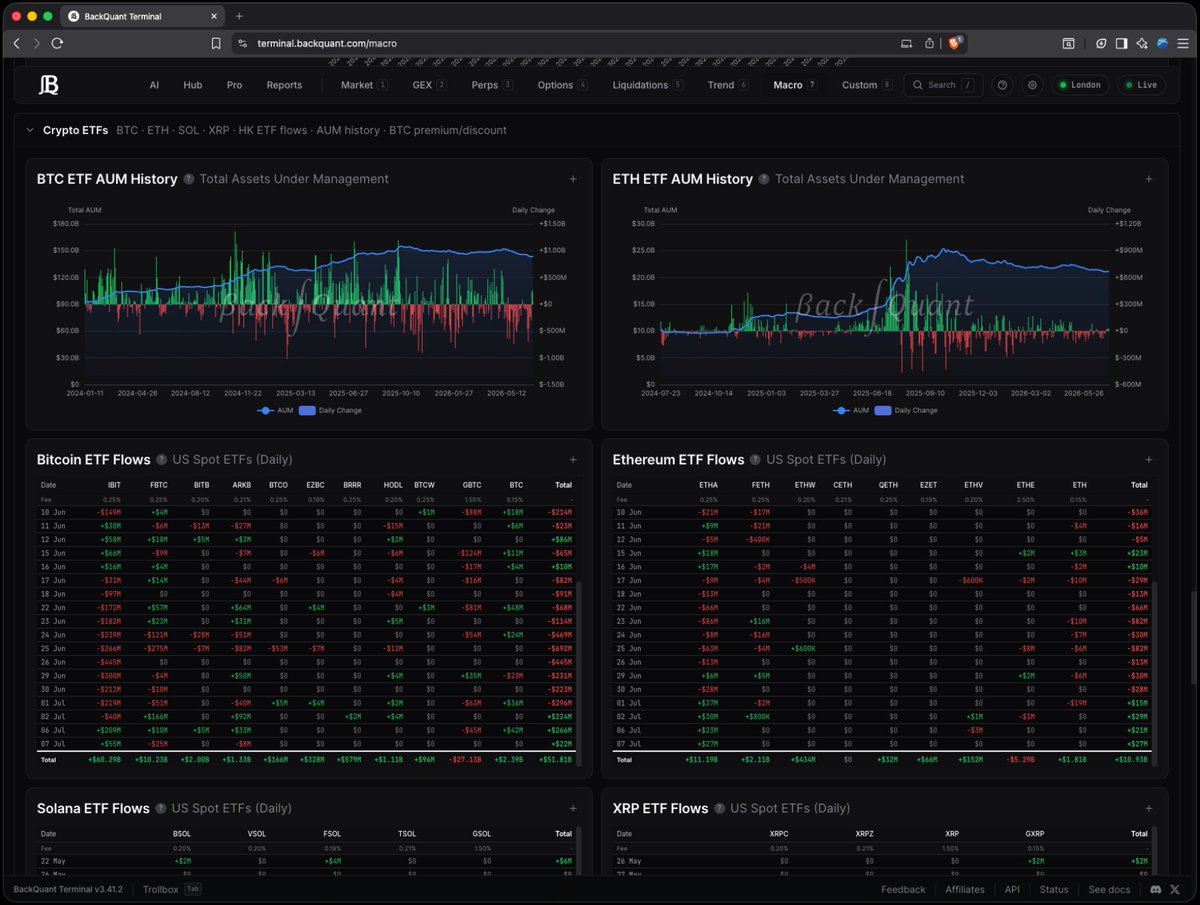Collapse the Crypto ETFs section chevron
The height and width of the screenshot is (905, 1200).
tap(30, 130)
